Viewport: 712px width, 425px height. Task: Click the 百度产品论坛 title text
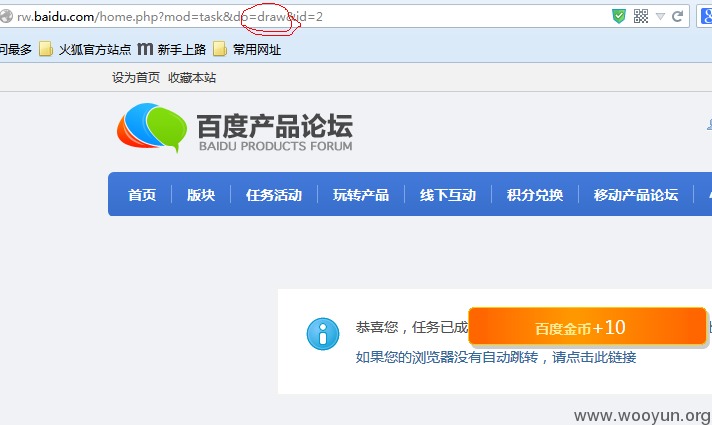275,126
